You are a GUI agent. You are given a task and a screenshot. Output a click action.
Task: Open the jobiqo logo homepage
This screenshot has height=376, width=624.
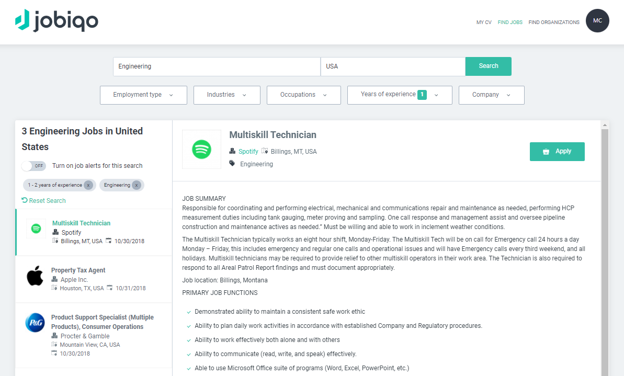[57, 20]
